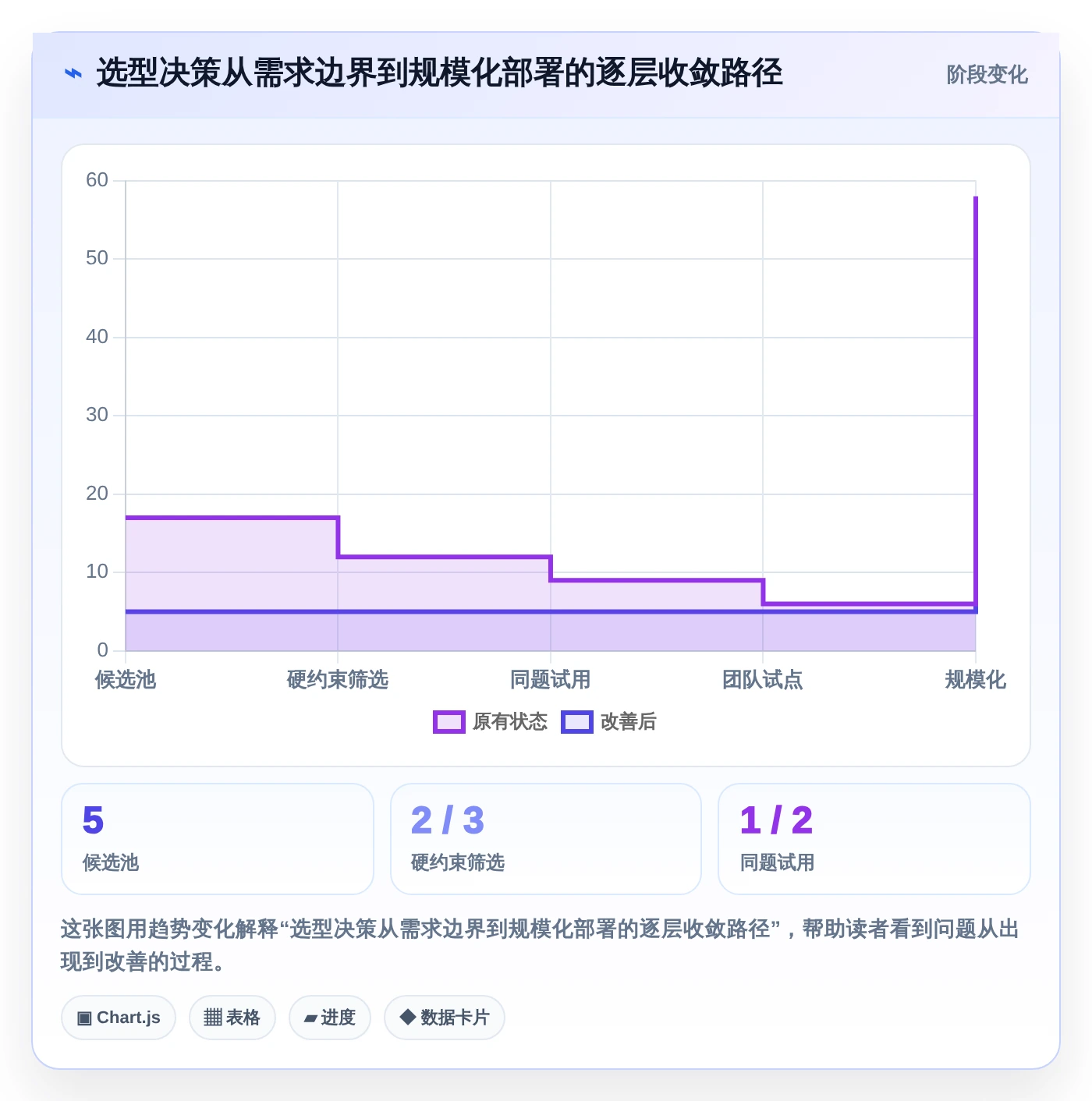
Task: Click the bar icon in 进度 chip
Action: point(310,1018)
